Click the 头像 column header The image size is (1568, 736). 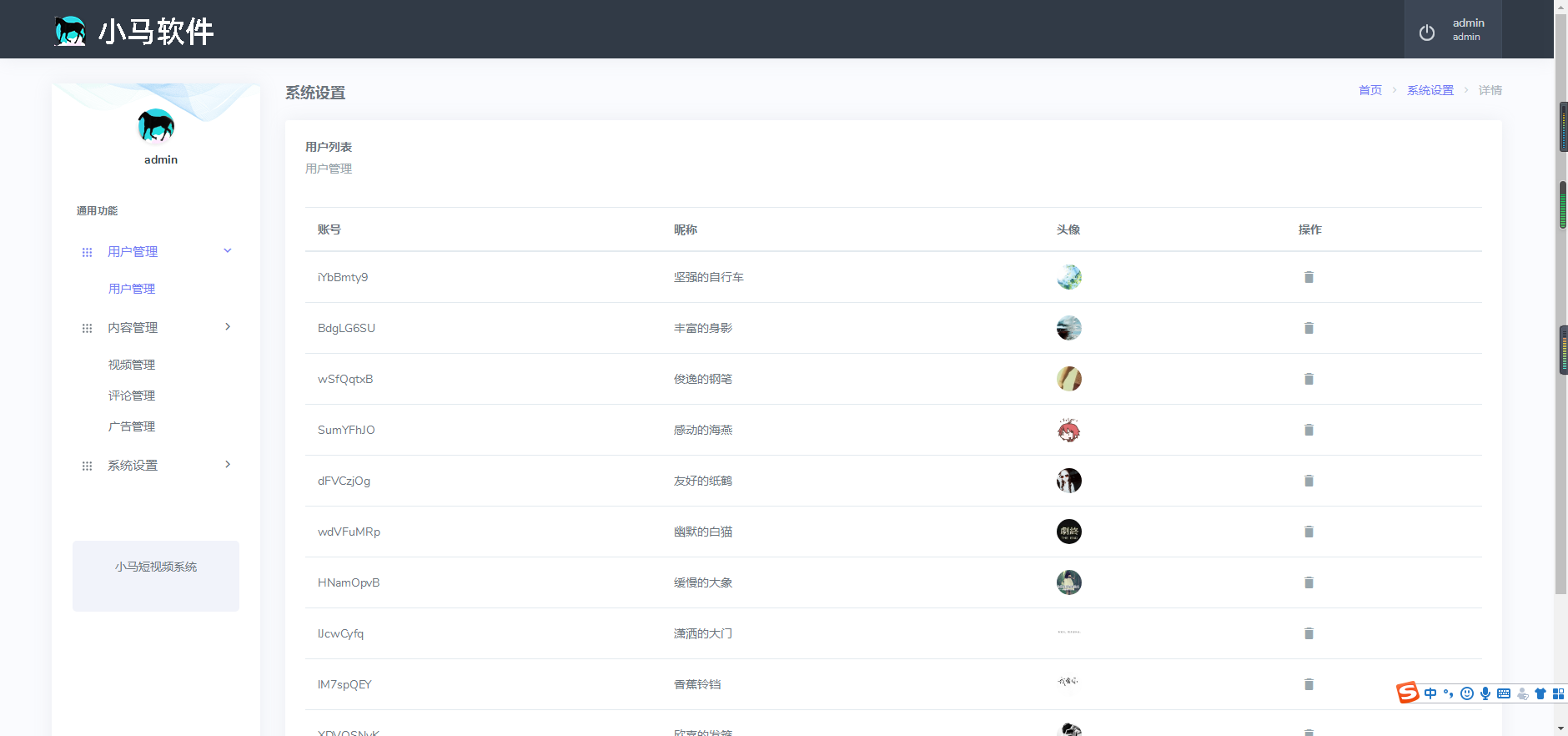[1068, 229]
